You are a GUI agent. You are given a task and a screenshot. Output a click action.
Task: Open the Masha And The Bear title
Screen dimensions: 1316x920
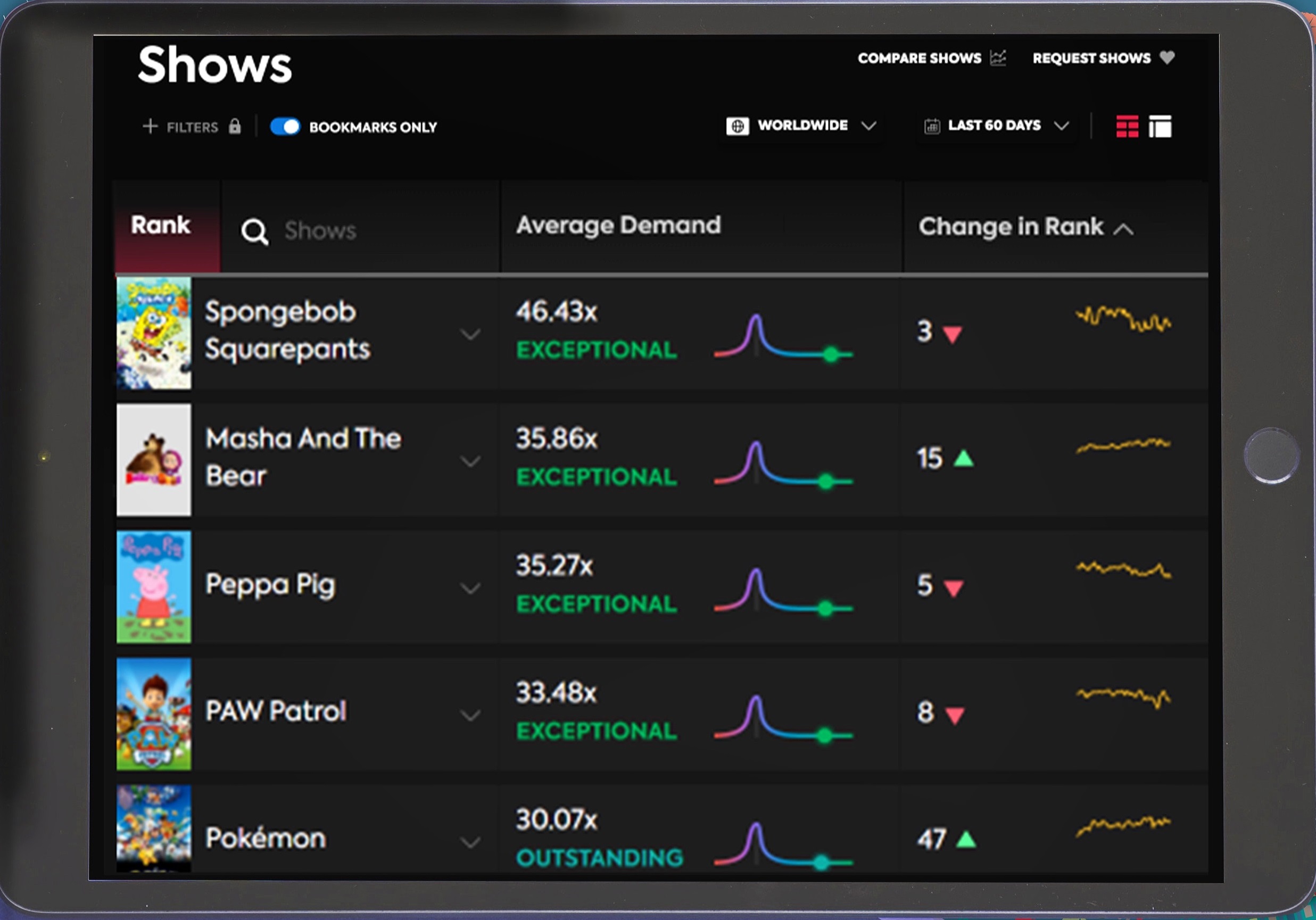click(303, 458)
